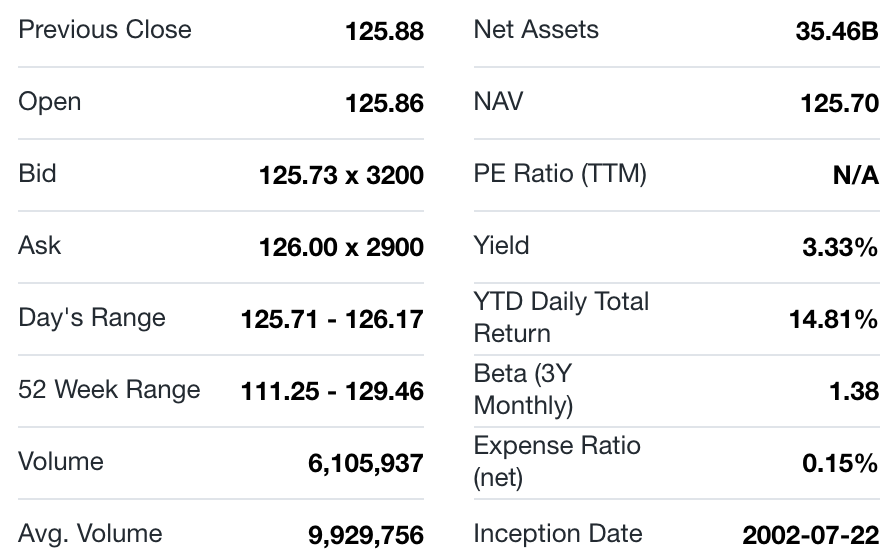Click the Open price value 125.86
Image resolution: width=896 pixels, height=560 pixels.
[384, 103]
